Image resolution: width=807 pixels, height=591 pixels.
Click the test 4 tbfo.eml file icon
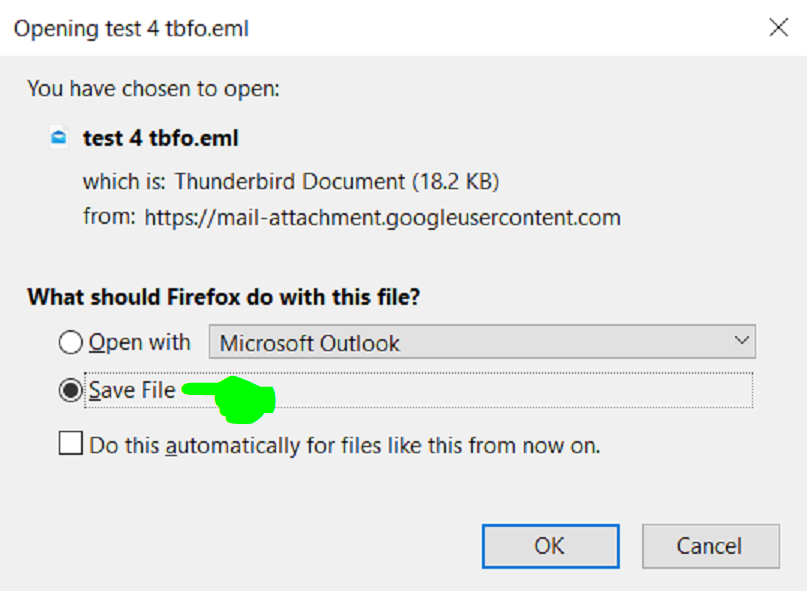click(59, 137)
